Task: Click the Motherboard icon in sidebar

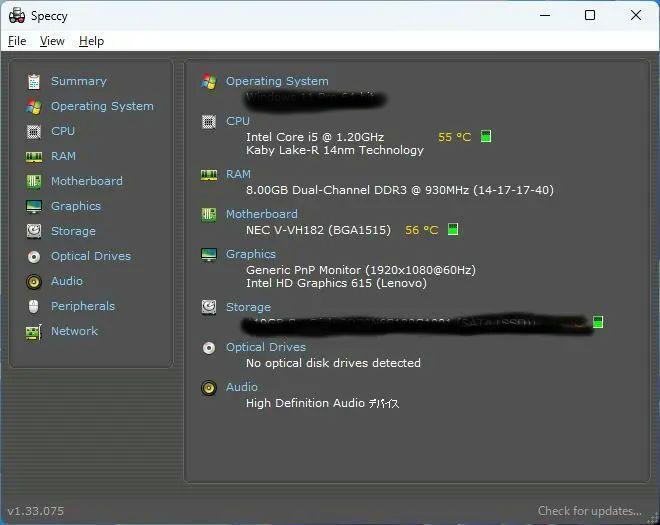Action: pos(34,181)
